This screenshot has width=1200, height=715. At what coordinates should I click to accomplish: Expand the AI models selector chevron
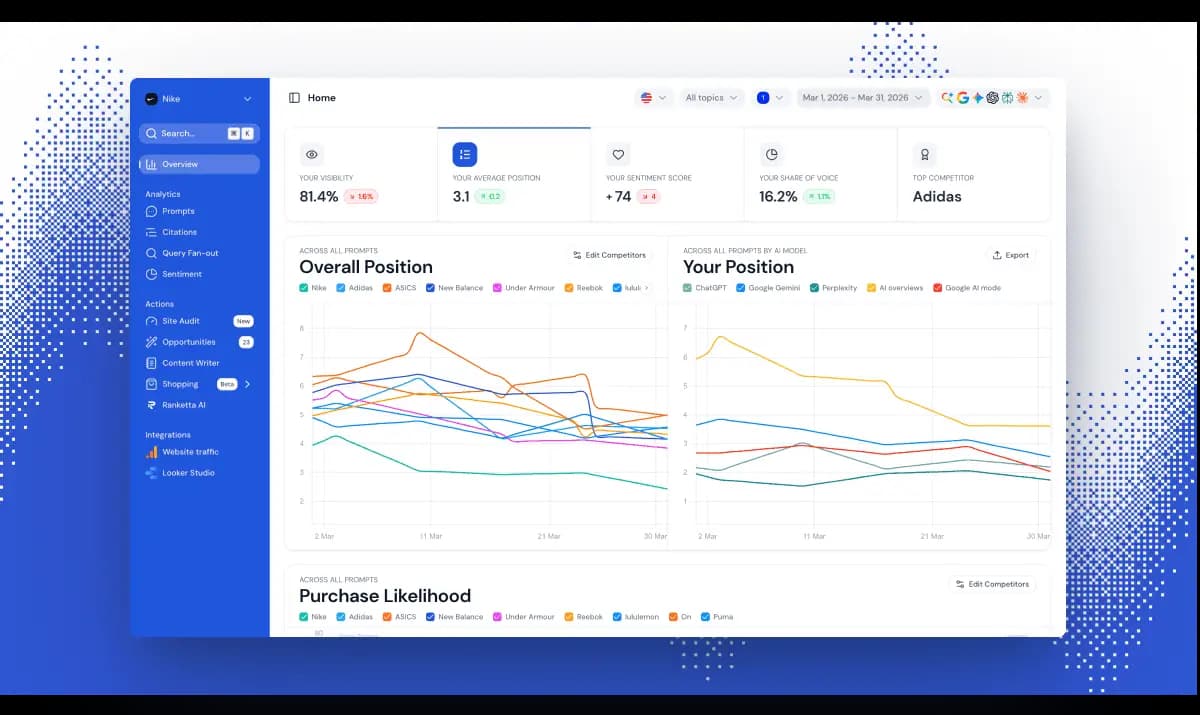[x=1038, y=98]
